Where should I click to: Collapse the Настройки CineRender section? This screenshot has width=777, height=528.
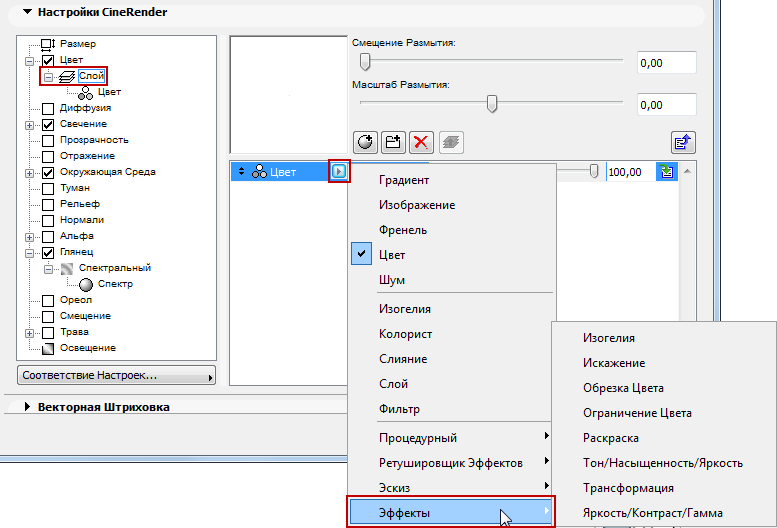(x=27, y=12)
